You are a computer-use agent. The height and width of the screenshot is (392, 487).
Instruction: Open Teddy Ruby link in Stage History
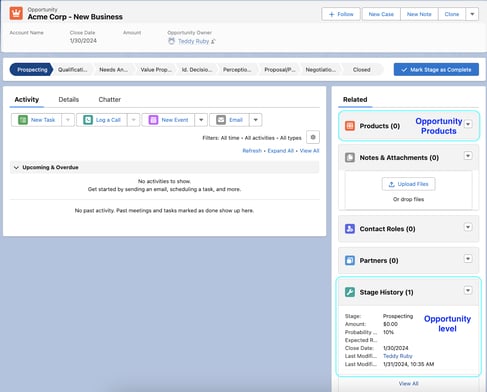click(x=398, y=356)
